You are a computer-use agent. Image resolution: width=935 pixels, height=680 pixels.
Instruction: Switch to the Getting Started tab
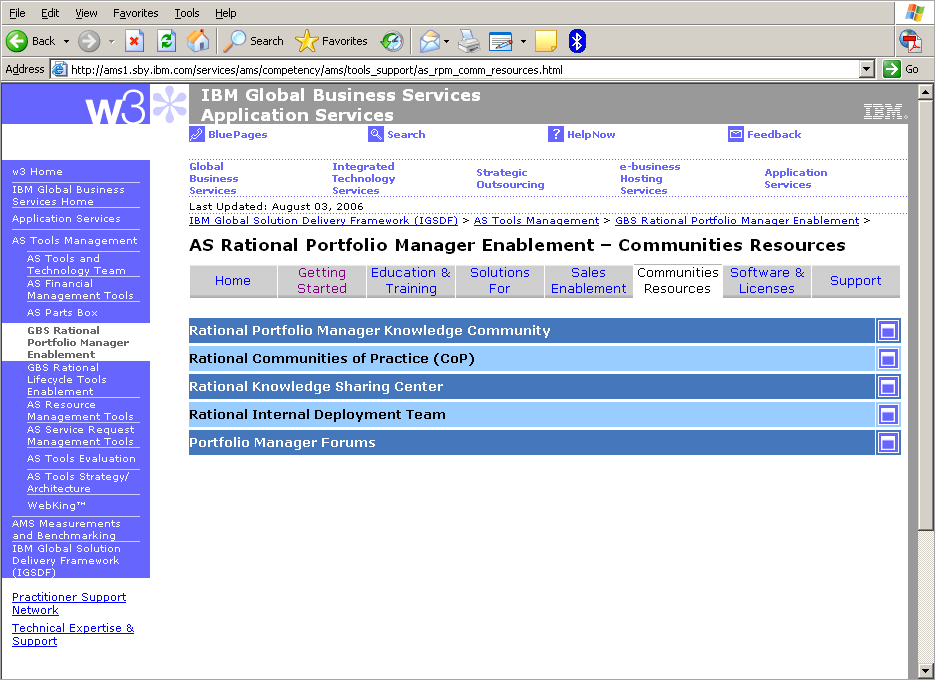[321, 280]
